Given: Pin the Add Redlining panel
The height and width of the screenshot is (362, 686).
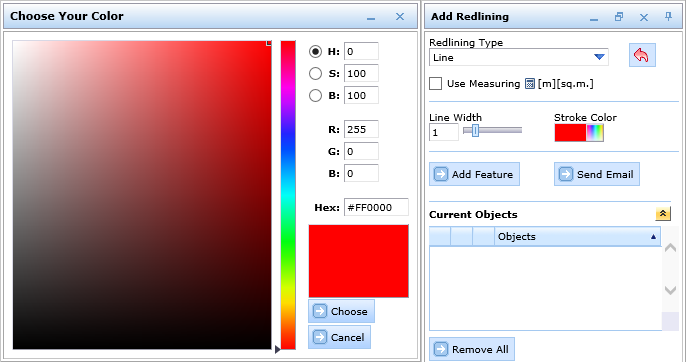Looking at the screenshot, I should pyautogui.click(x=668, y=17).
